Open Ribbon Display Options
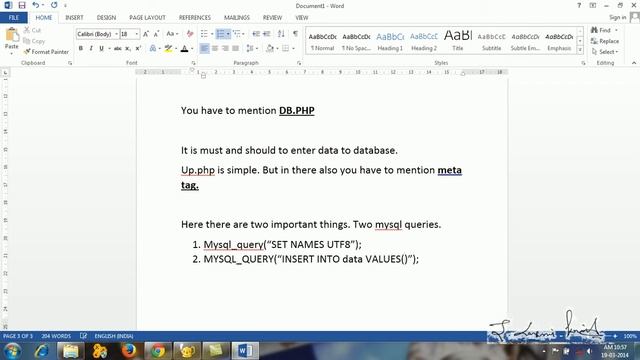The height and width of the screenshot is (360, 640). (x=593, y=6)
